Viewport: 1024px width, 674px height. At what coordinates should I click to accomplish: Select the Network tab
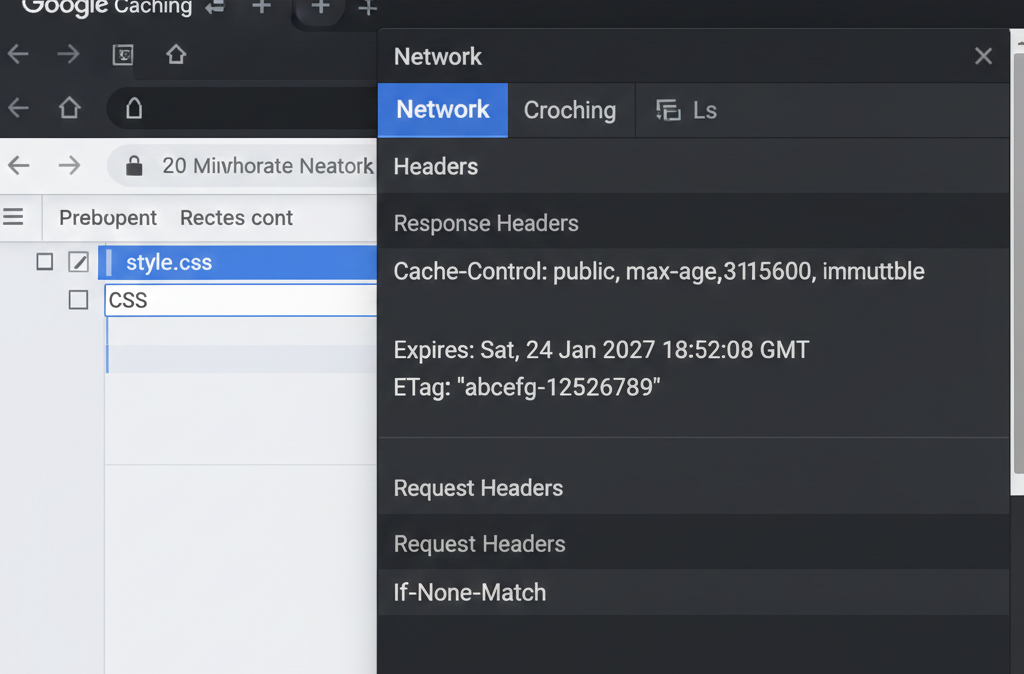pos(443,110)
